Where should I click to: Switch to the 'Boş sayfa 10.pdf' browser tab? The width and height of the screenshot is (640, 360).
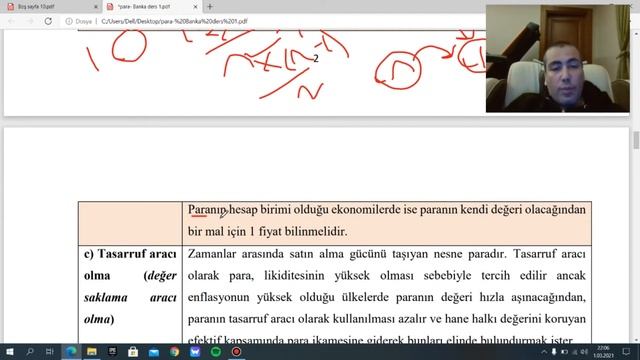50,7
